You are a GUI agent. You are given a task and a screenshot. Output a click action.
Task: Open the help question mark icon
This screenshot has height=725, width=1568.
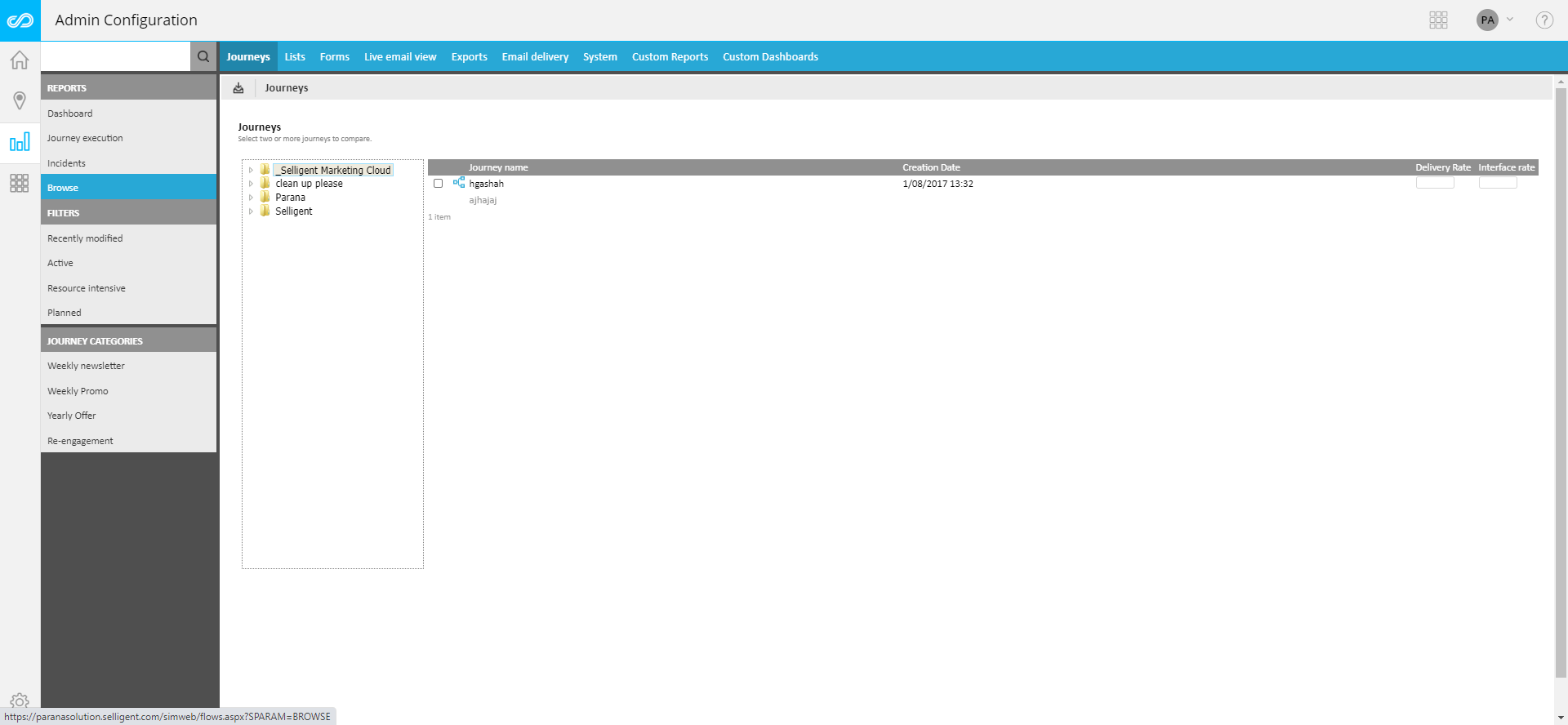(1543, 20)
